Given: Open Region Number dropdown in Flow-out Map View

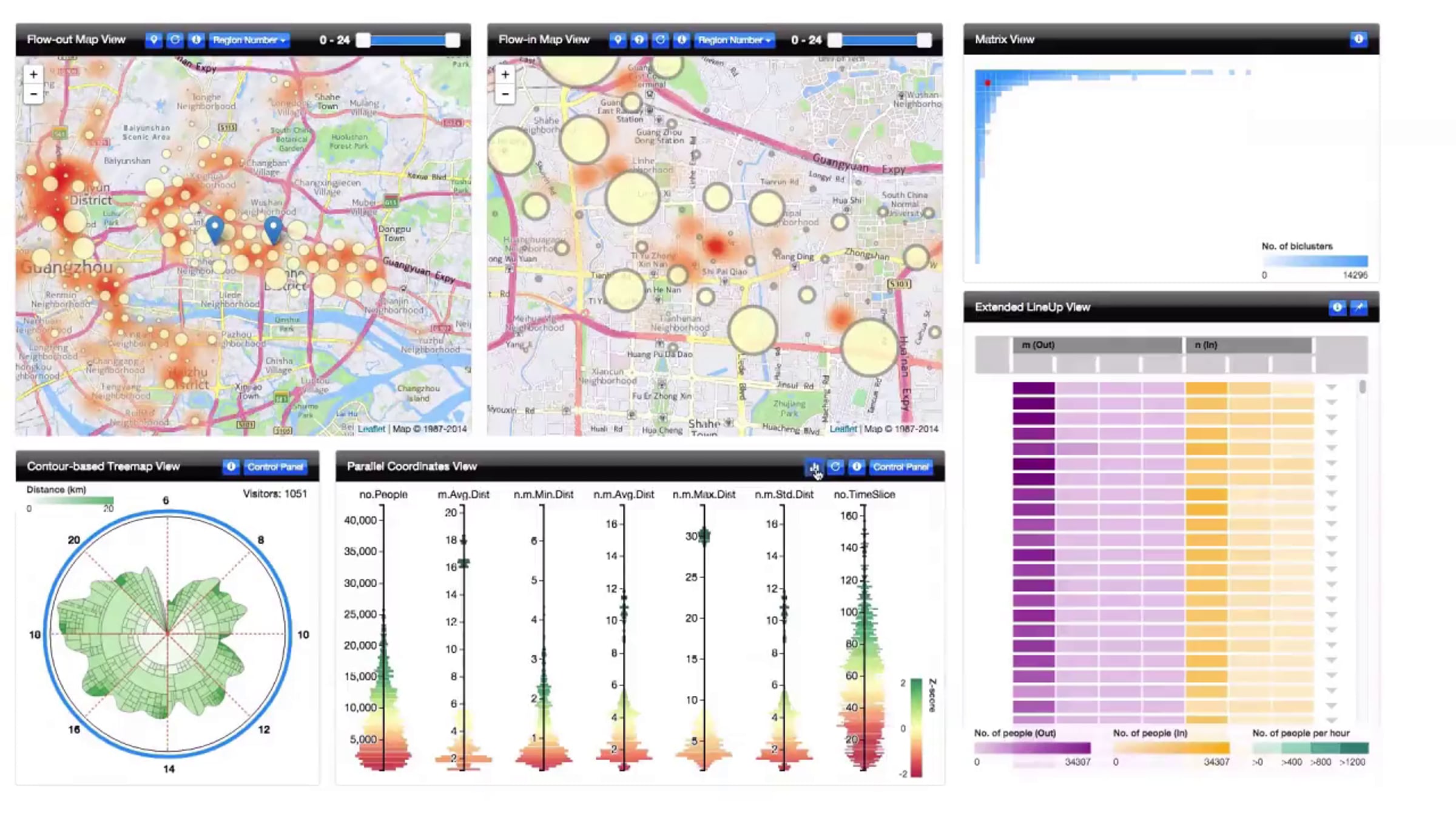Looking at the screenshot, I should click(x=249, y=40).
